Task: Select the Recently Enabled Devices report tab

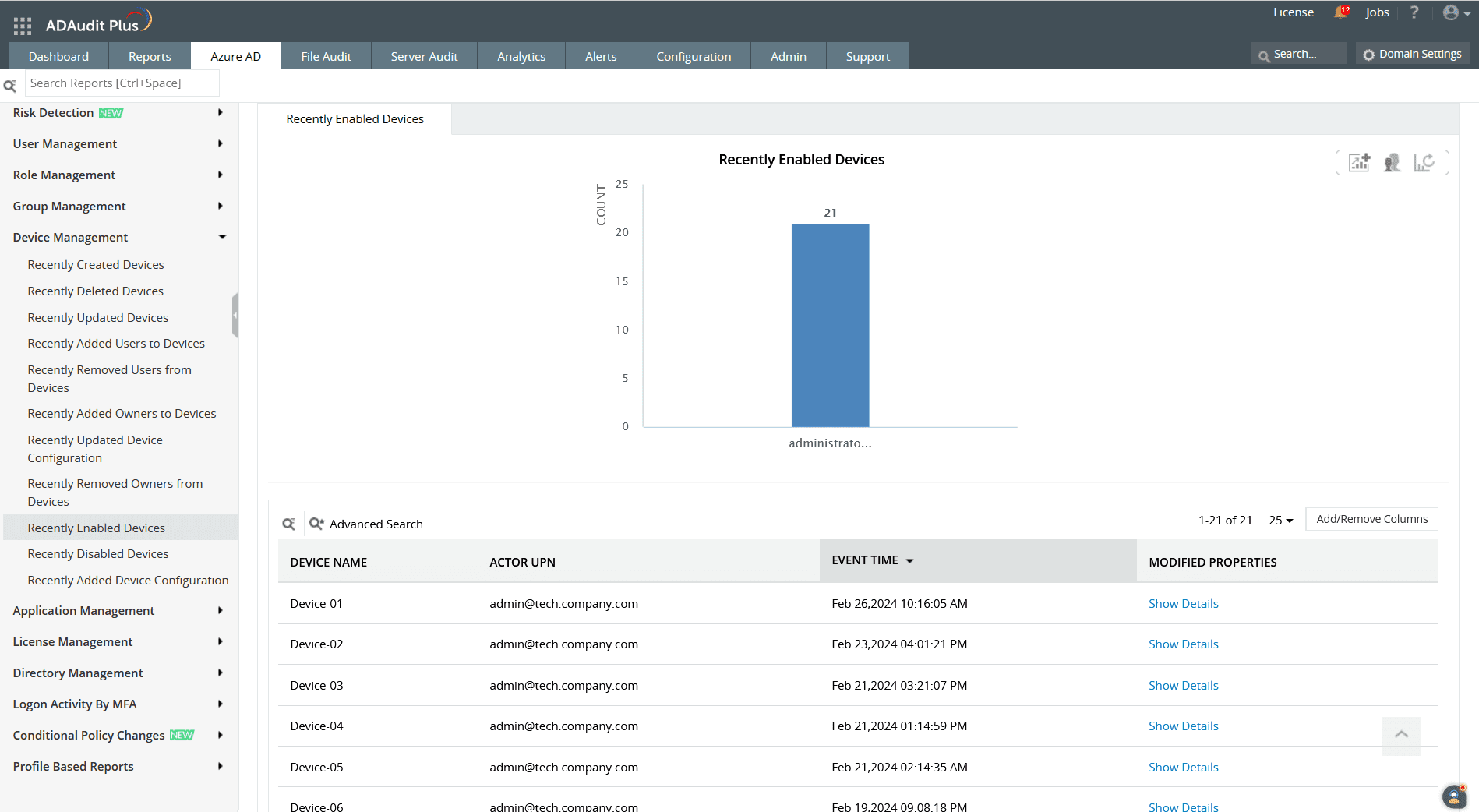Action: [355, 119]
